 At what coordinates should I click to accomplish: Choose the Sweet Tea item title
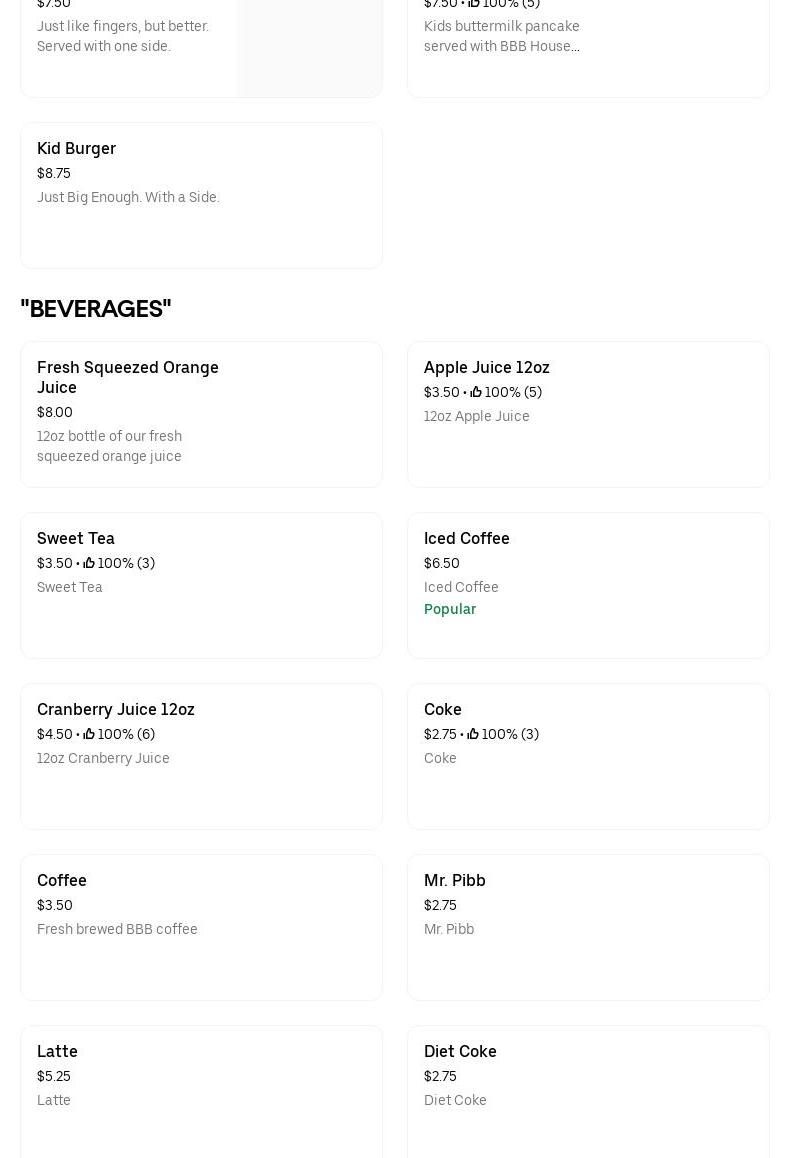click(76, 538)
